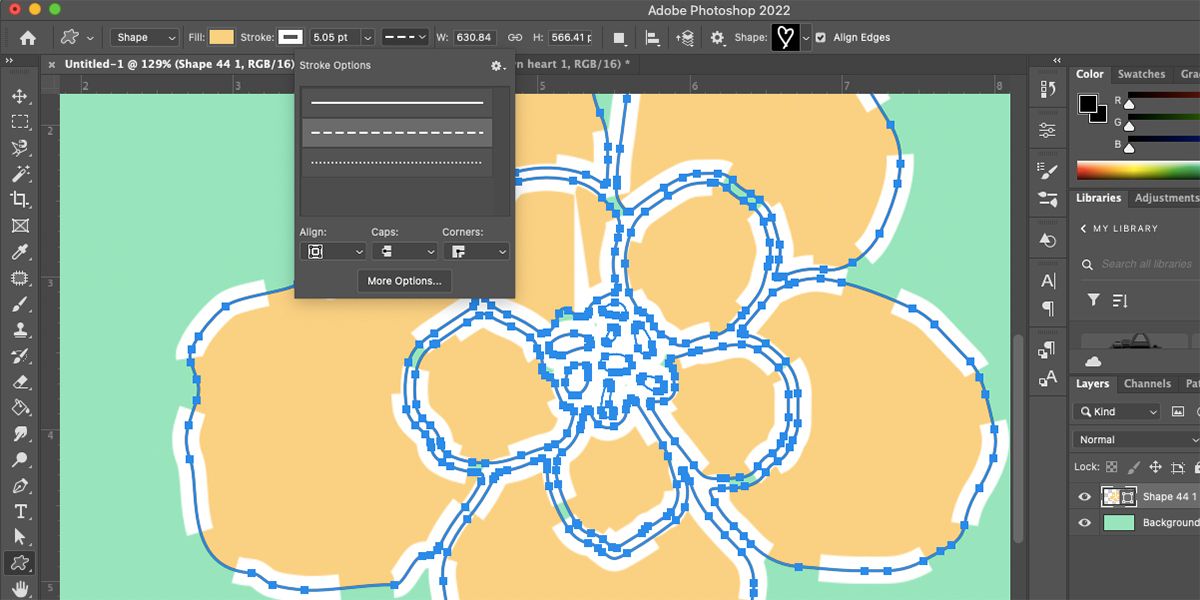The image size is (1200, 600).
Task: Choose the dotted line stroke preset
Action: (397, 162)
